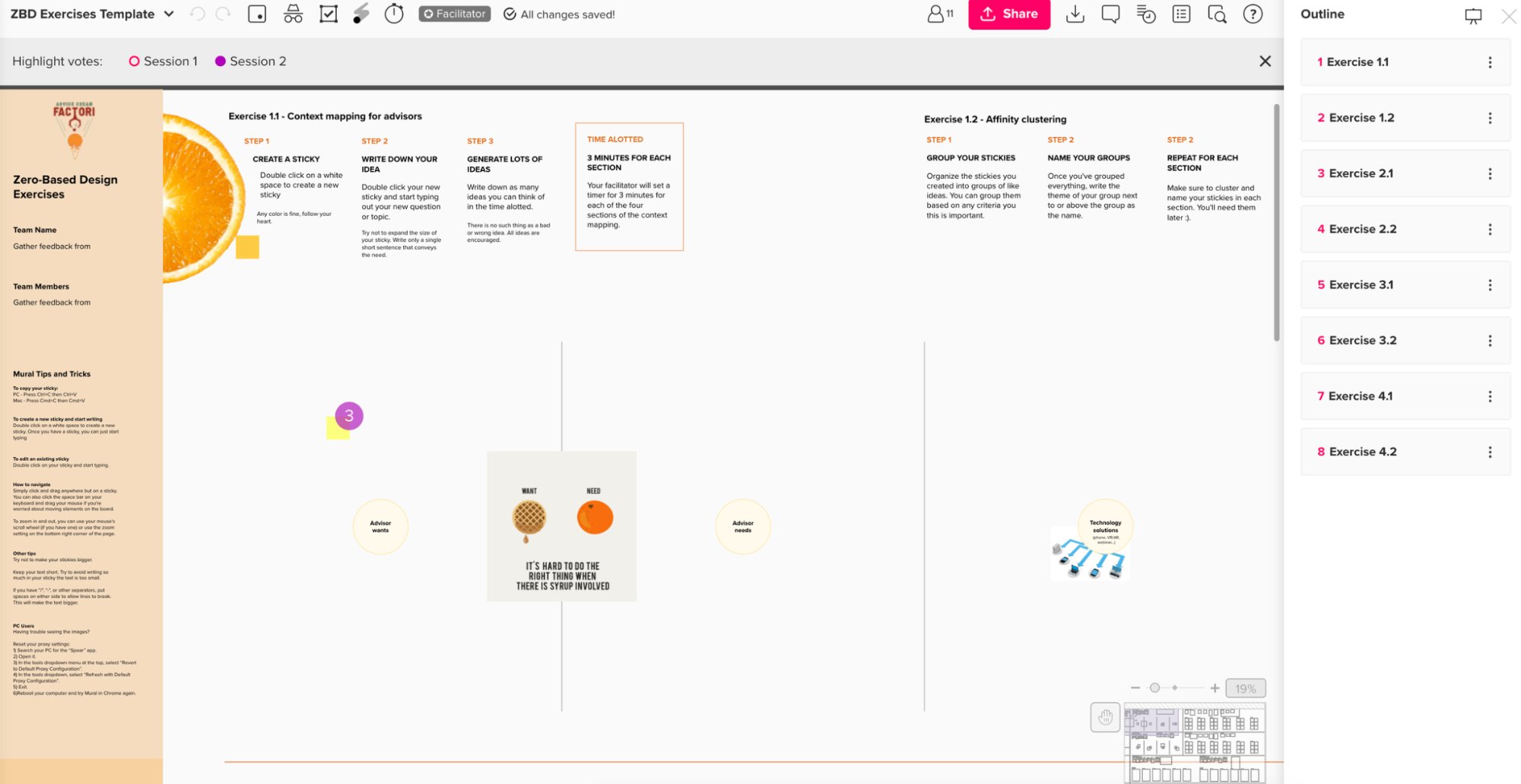Image resolution: width=1521 pixels, height=784 pixels.
Task: Click the minimap board overview thumbnail
Action: point(1194,742)
